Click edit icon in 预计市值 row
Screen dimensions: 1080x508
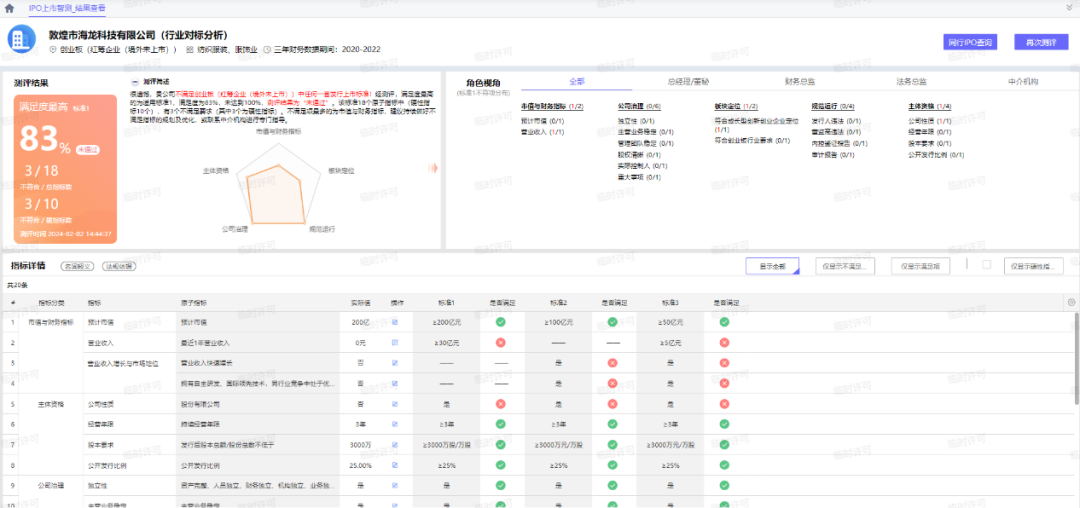click(395, 321)
